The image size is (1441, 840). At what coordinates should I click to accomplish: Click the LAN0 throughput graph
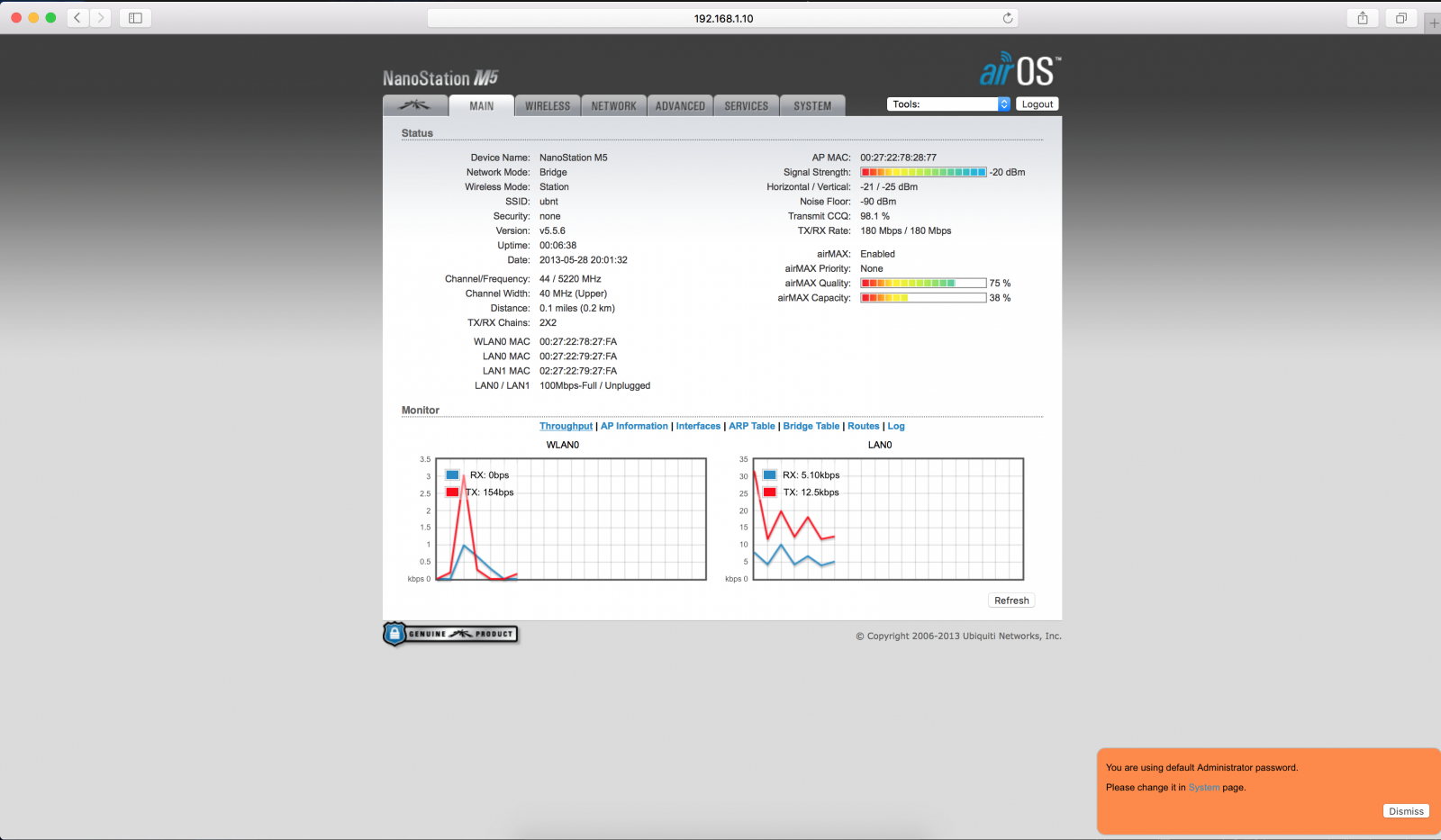(x=888, y=519)
